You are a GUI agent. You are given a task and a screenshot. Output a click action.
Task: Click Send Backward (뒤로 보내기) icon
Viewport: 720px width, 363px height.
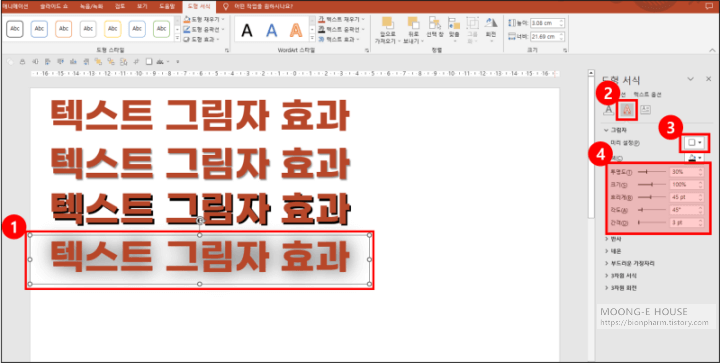coord(414,24)
